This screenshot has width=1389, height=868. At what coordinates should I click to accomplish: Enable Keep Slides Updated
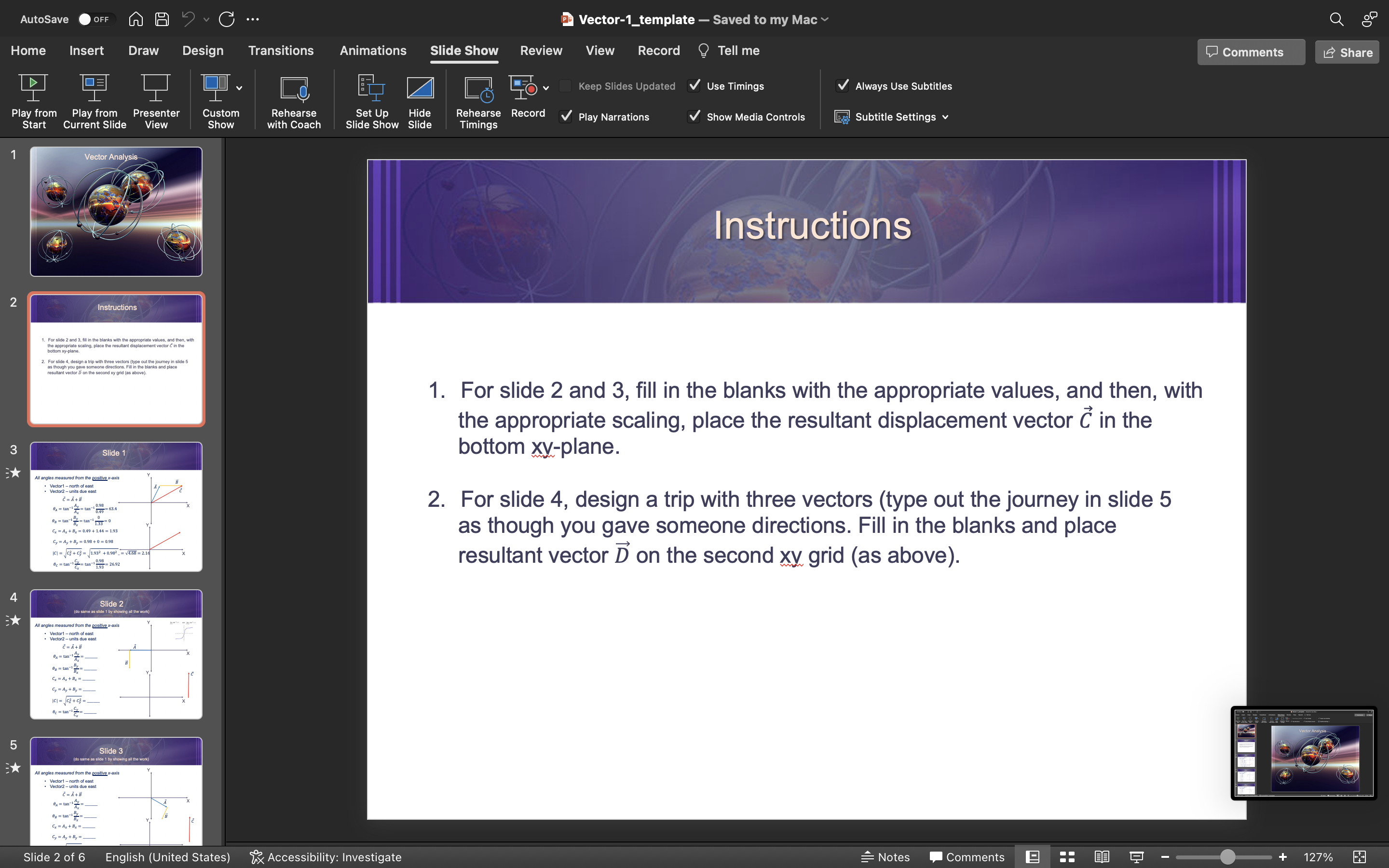click(x=565, y=85)
